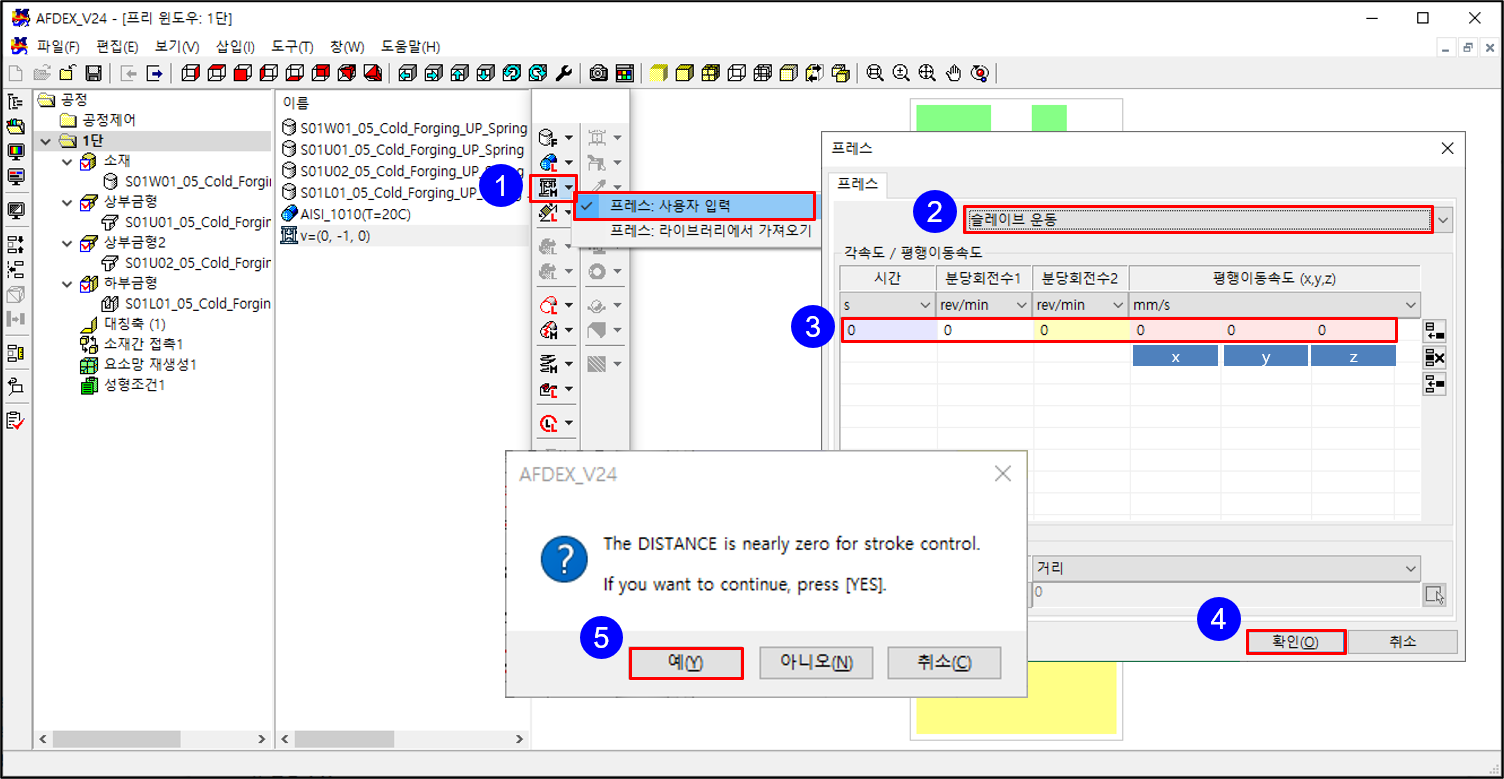Collapse the 1단 tree node
The height and width of the screenshot is (779, 1504).
pyautogui.click(x=45, y=141)
